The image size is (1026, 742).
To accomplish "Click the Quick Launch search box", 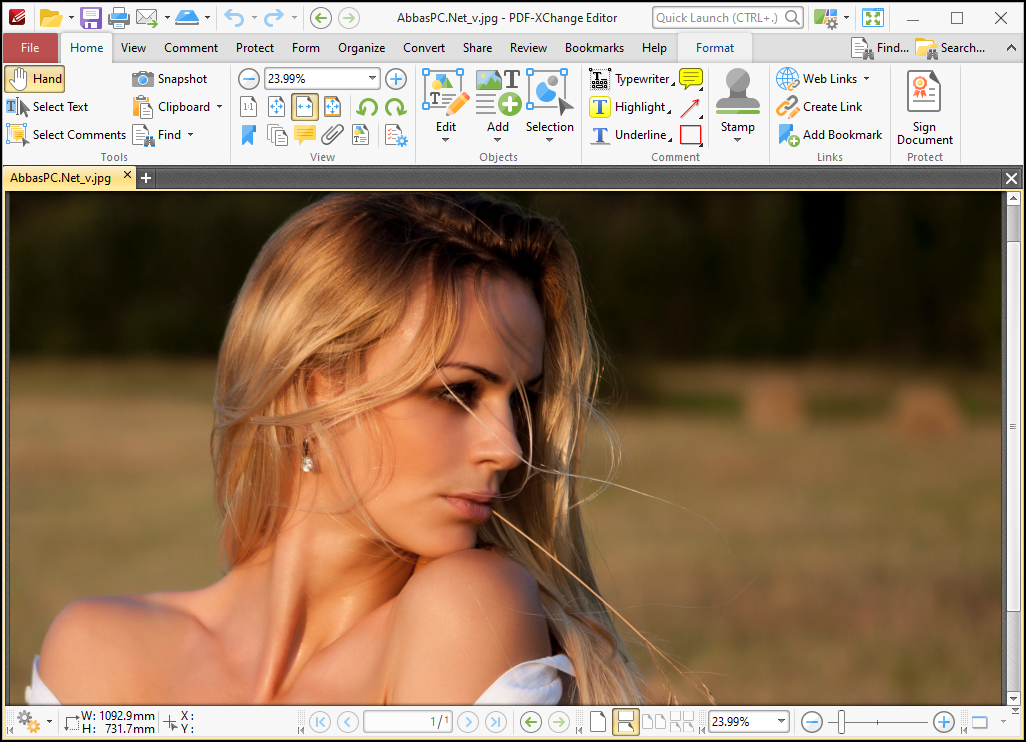I will (x=728, y=18).
